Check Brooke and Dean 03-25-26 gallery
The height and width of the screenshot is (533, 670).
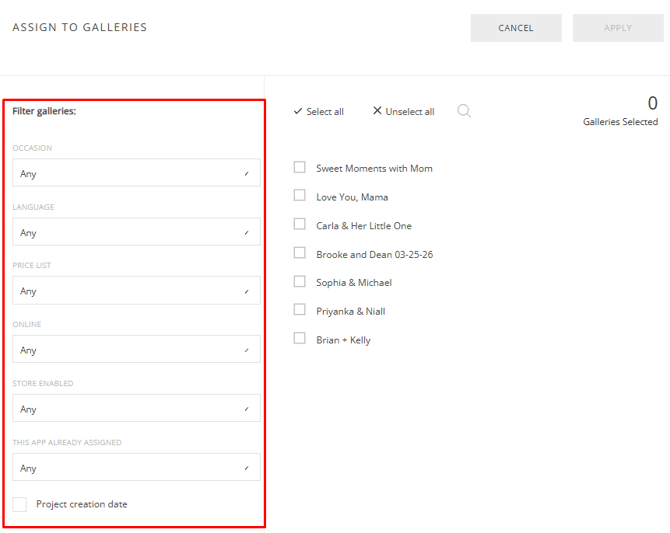[x=299, y=254]
